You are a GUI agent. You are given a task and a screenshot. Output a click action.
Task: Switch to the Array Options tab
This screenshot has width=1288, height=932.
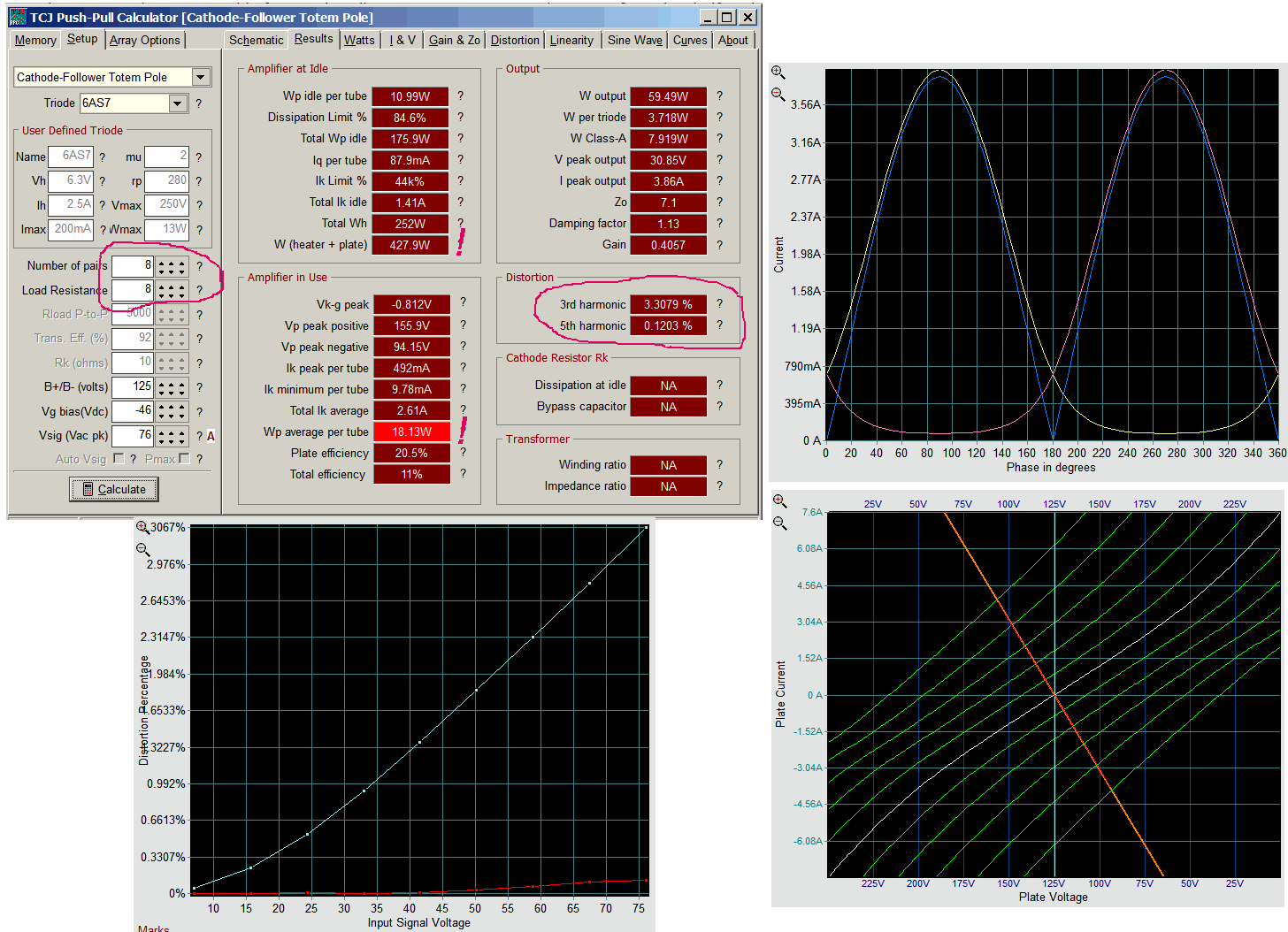[145, 40]
